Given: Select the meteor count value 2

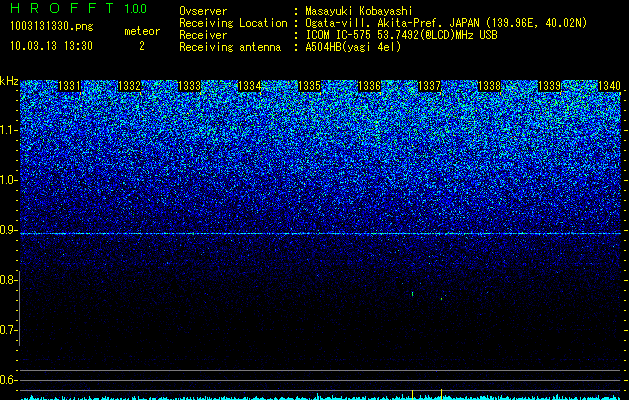Looking at the screenshot, I should [142, 46].
